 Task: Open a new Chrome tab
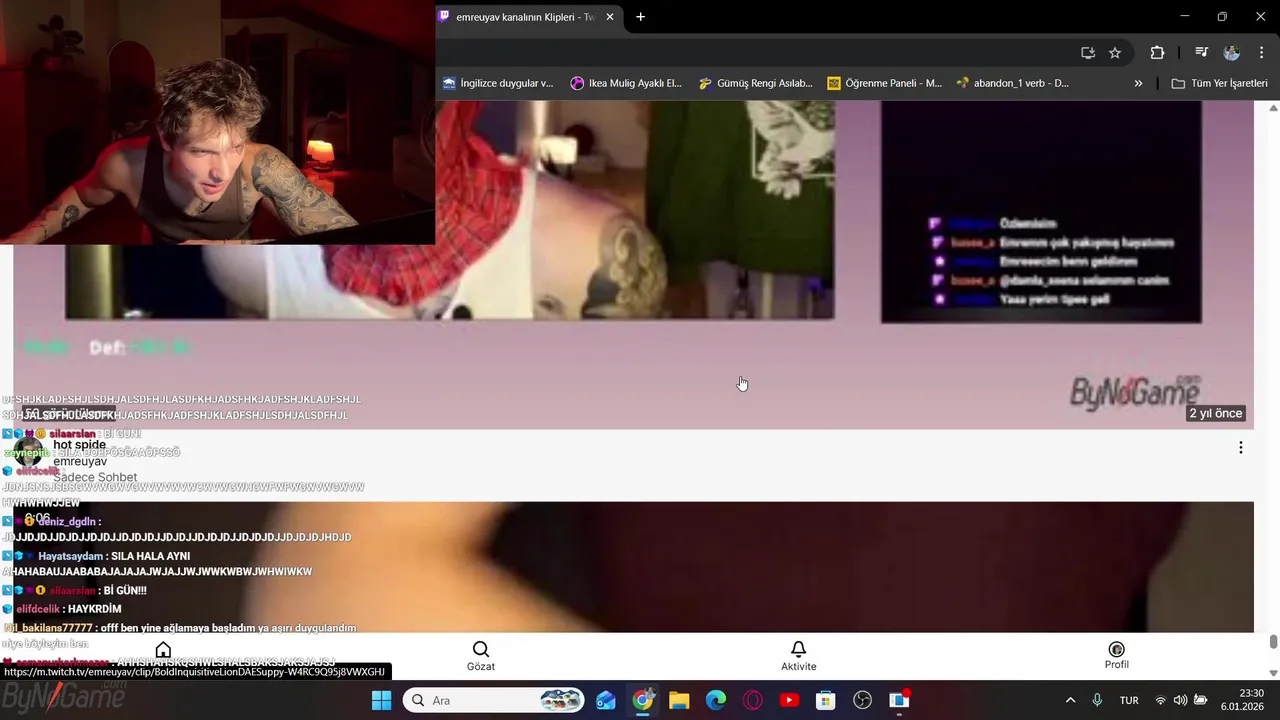click(x=640, y=17)
